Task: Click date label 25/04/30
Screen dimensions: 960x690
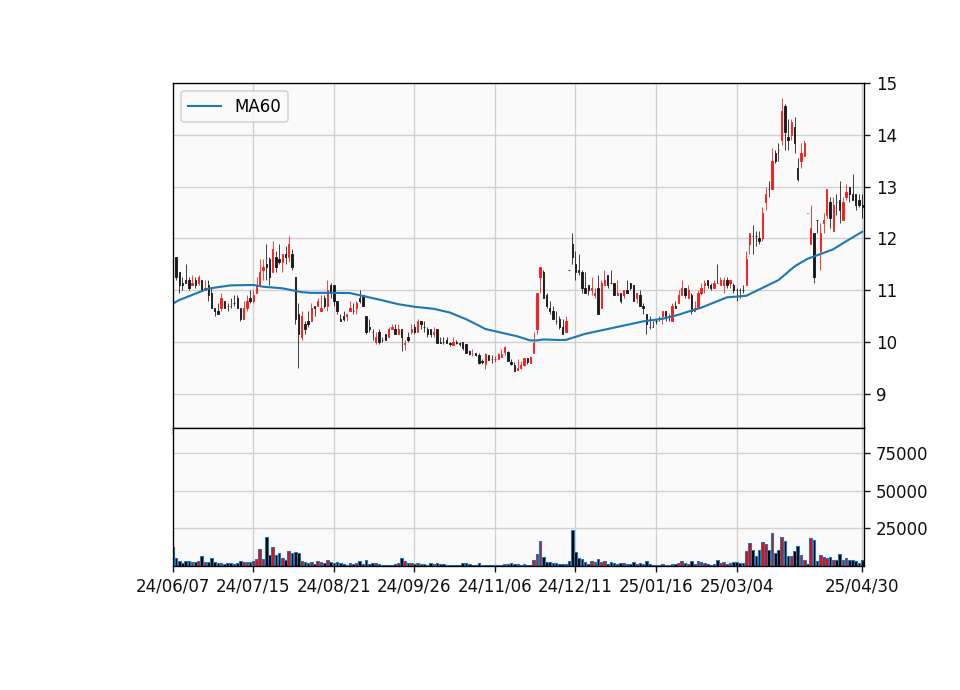Action: click(x=862, y=586)
